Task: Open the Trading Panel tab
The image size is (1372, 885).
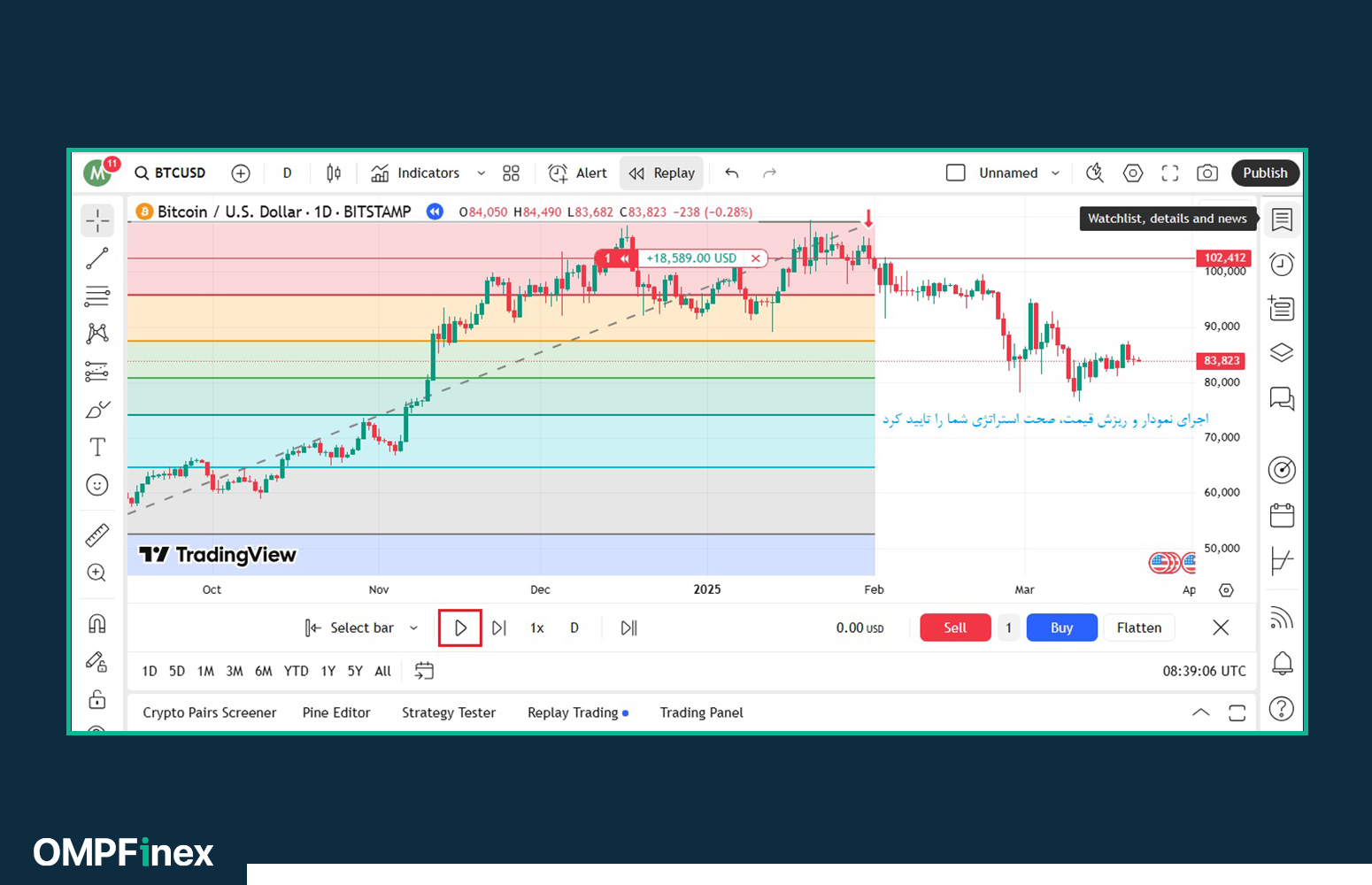Action: click(x=702, y=712)
